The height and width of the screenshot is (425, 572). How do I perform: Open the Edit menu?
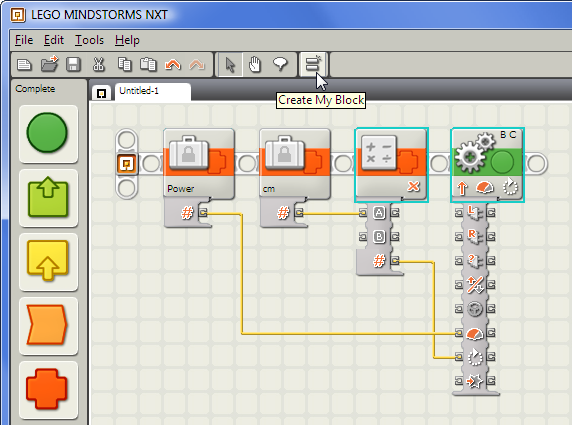(x=54, y=40)
